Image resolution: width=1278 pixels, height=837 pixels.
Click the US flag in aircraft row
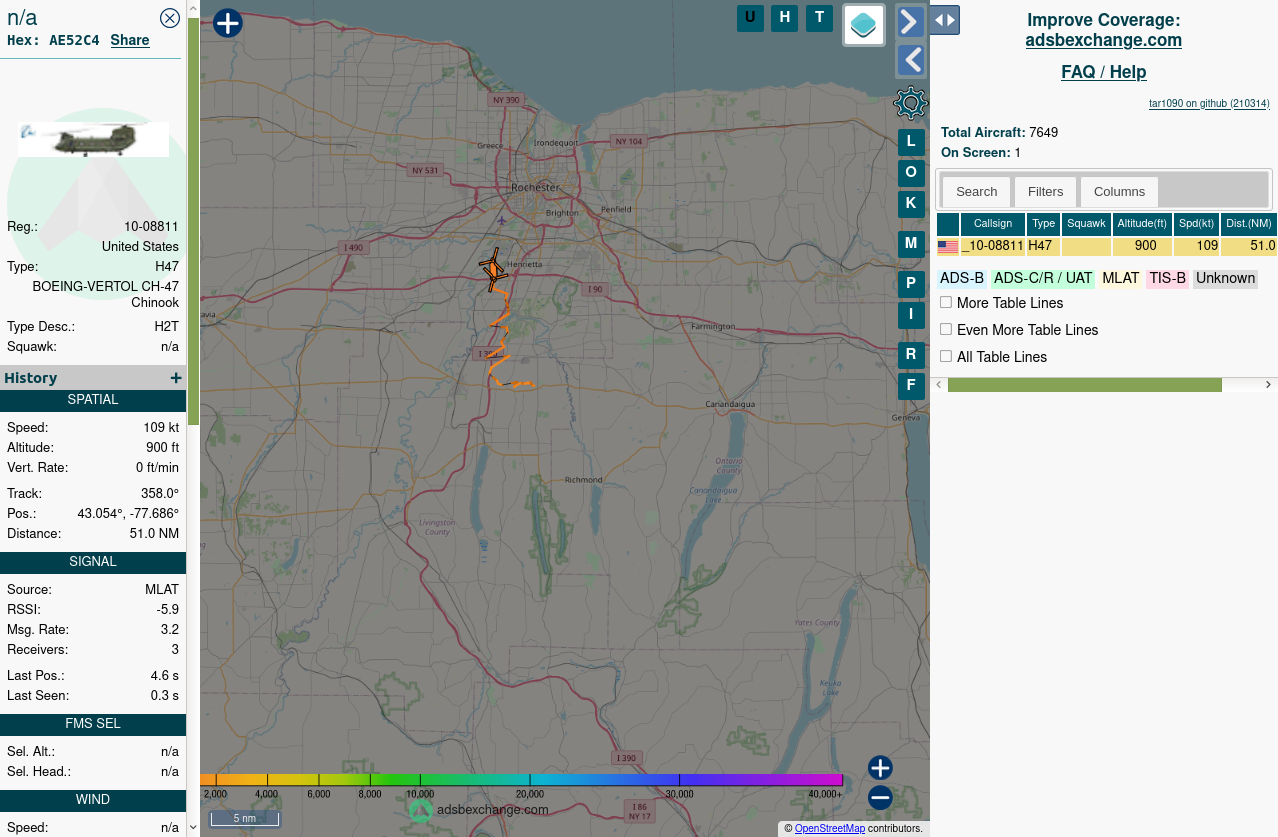[948, 246]
